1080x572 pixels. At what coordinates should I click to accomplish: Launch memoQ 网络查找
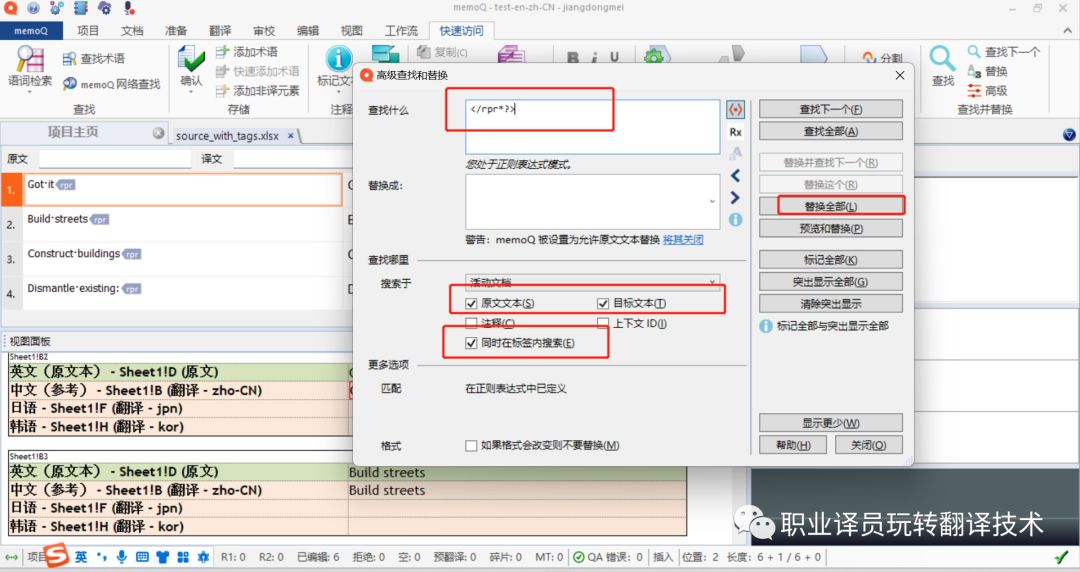tap(112, 84)
